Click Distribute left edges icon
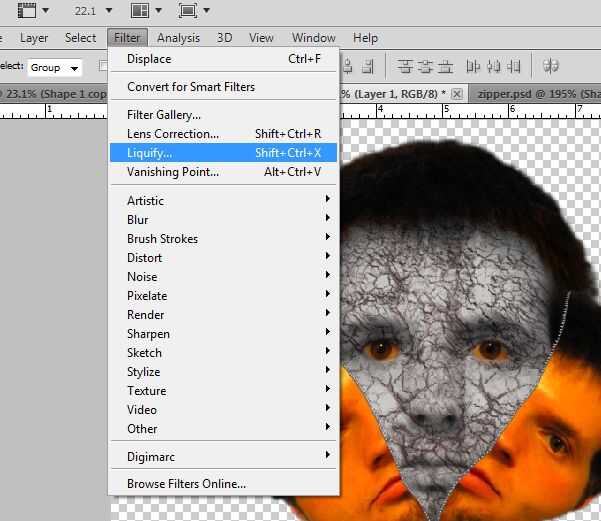This screenshot has height=521, width=601. (473, 66)
